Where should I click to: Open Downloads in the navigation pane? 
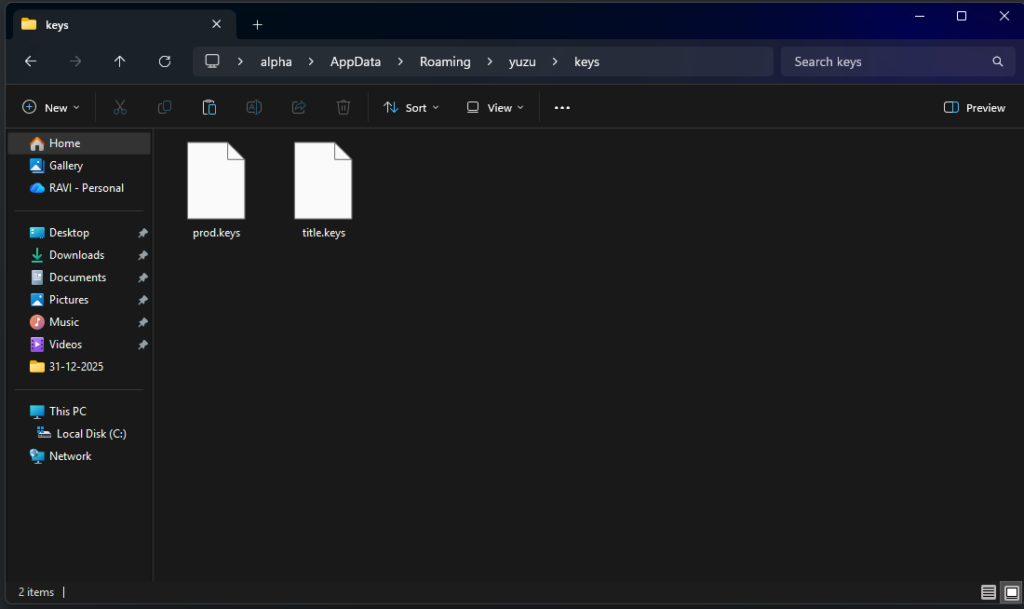(x=77, y=255)
